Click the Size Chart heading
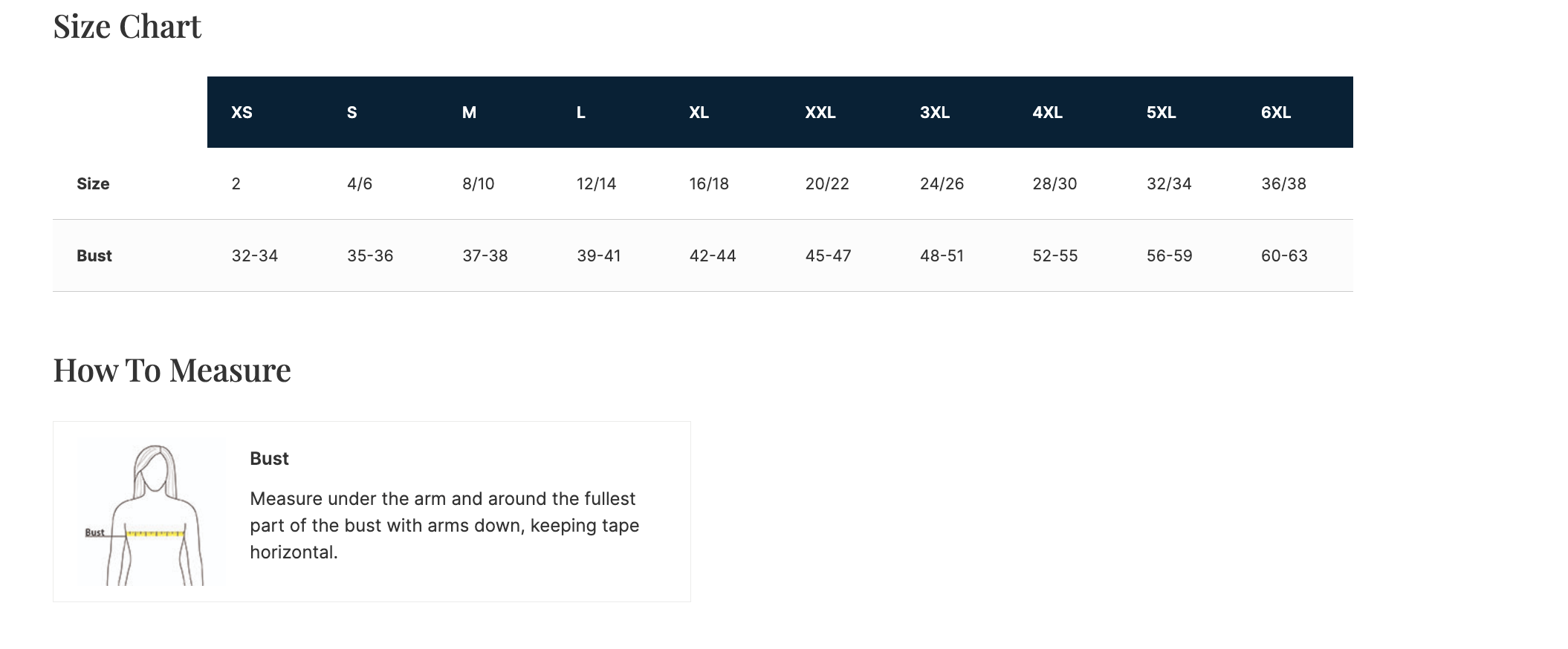 tap(127, 27)
